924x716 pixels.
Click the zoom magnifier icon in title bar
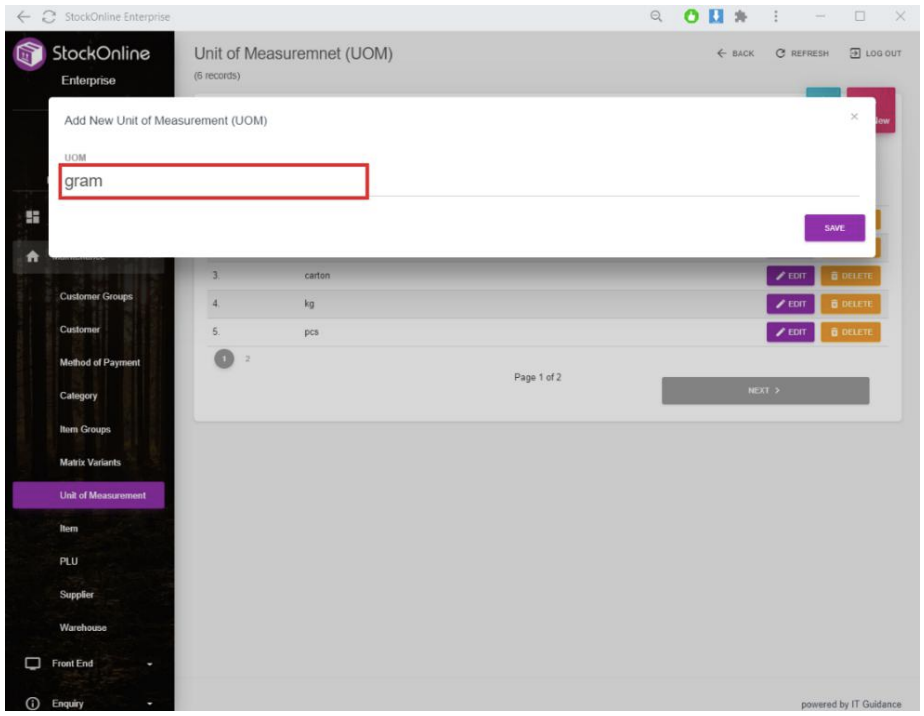pyautogui.click(x=657, y=17)
